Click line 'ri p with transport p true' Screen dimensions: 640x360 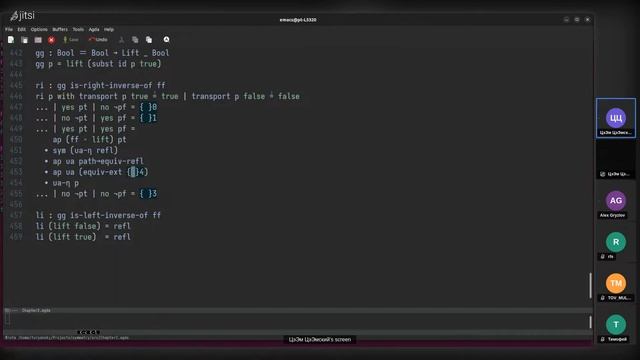[x=167, y=96]
